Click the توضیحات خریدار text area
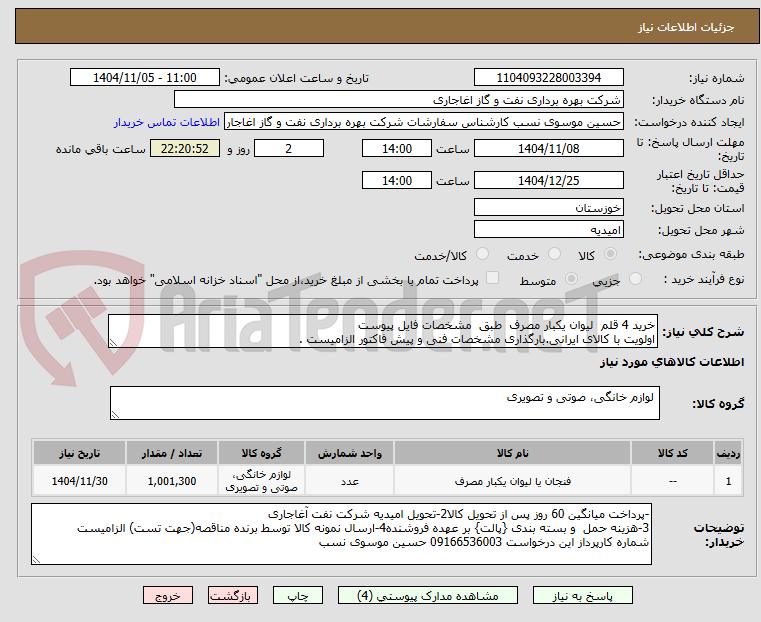The width and height of the screenshot is (761, 622). (341, 534)
